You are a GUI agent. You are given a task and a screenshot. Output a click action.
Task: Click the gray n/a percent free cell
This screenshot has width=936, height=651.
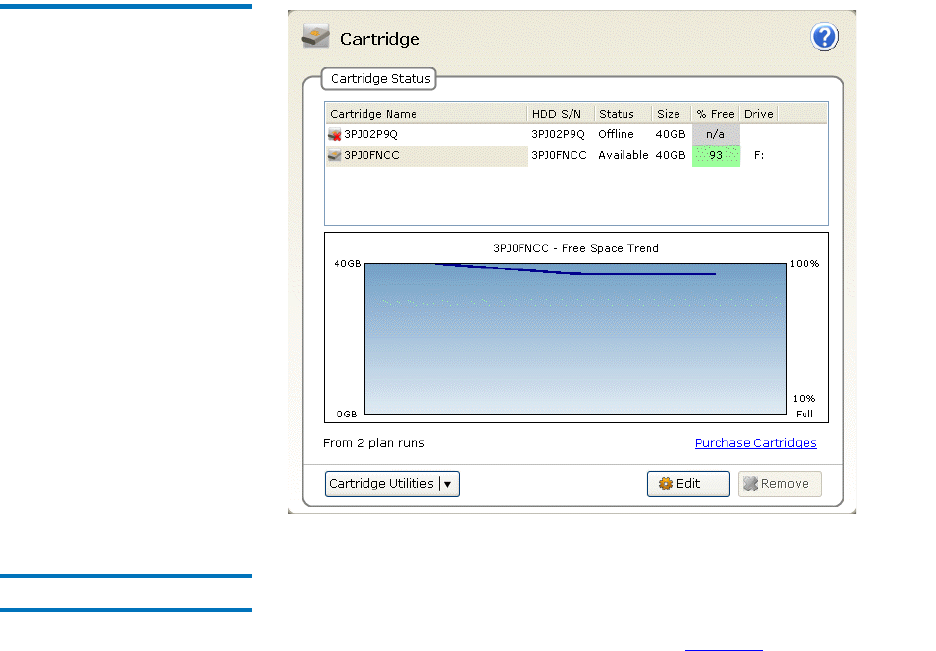(x=716, y=134)
